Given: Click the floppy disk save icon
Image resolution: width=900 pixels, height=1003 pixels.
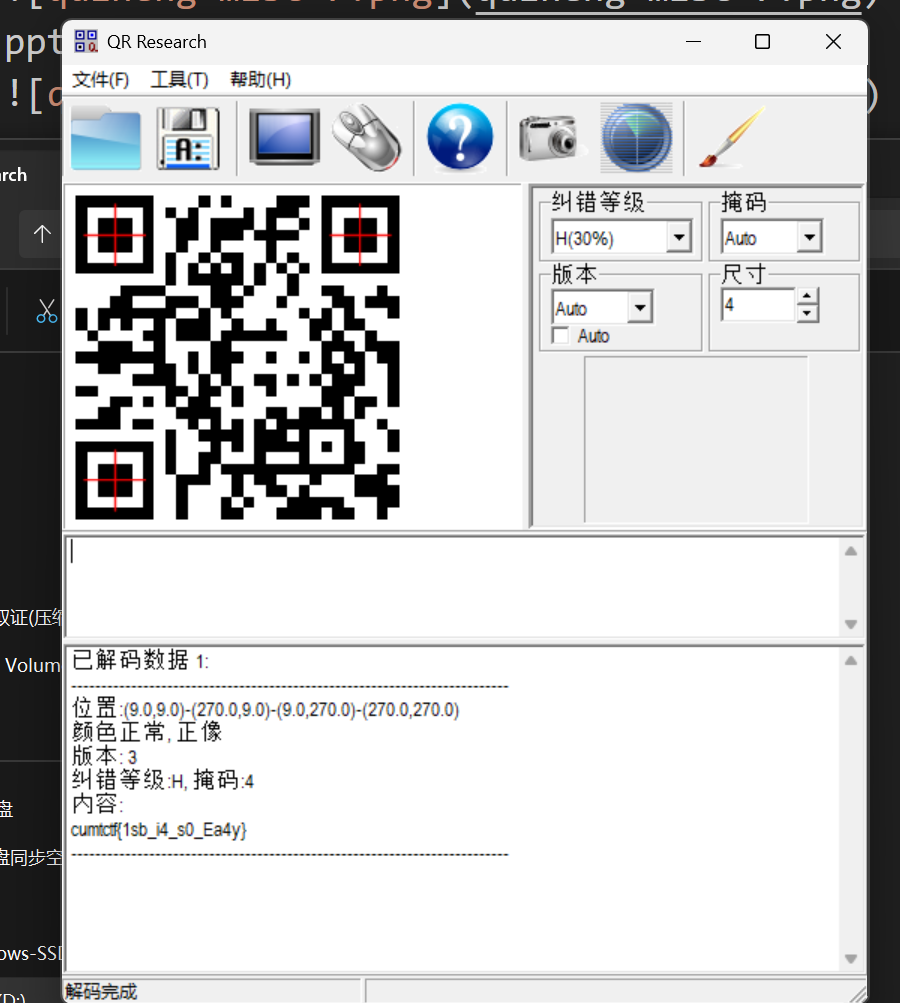Looking at the screenshot, I should click(188, 138).
